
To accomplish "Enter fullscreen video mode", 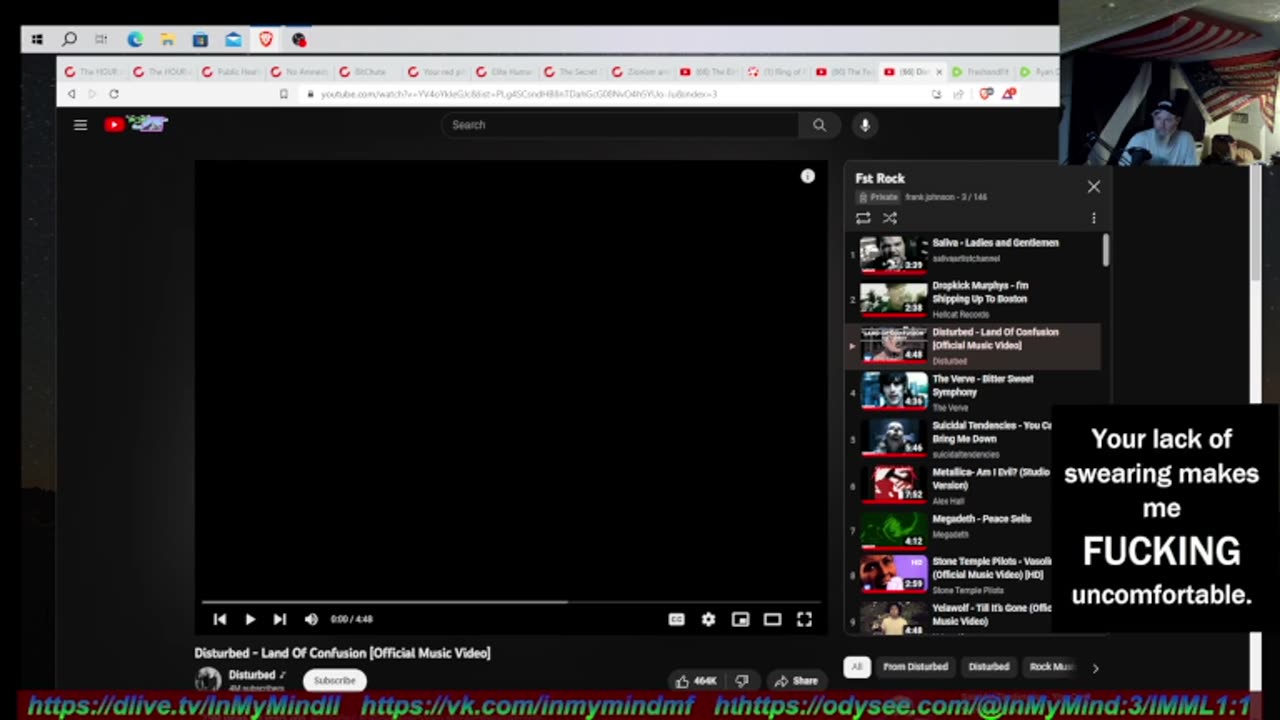I will click(x=804, y=620).
